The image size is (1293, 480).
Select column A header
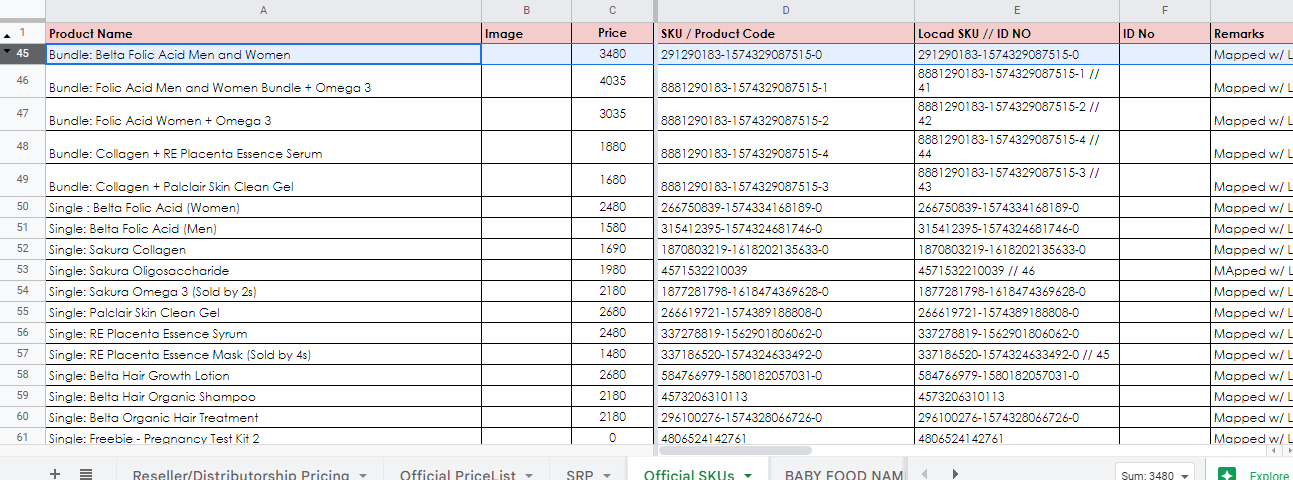pos(263,10)
